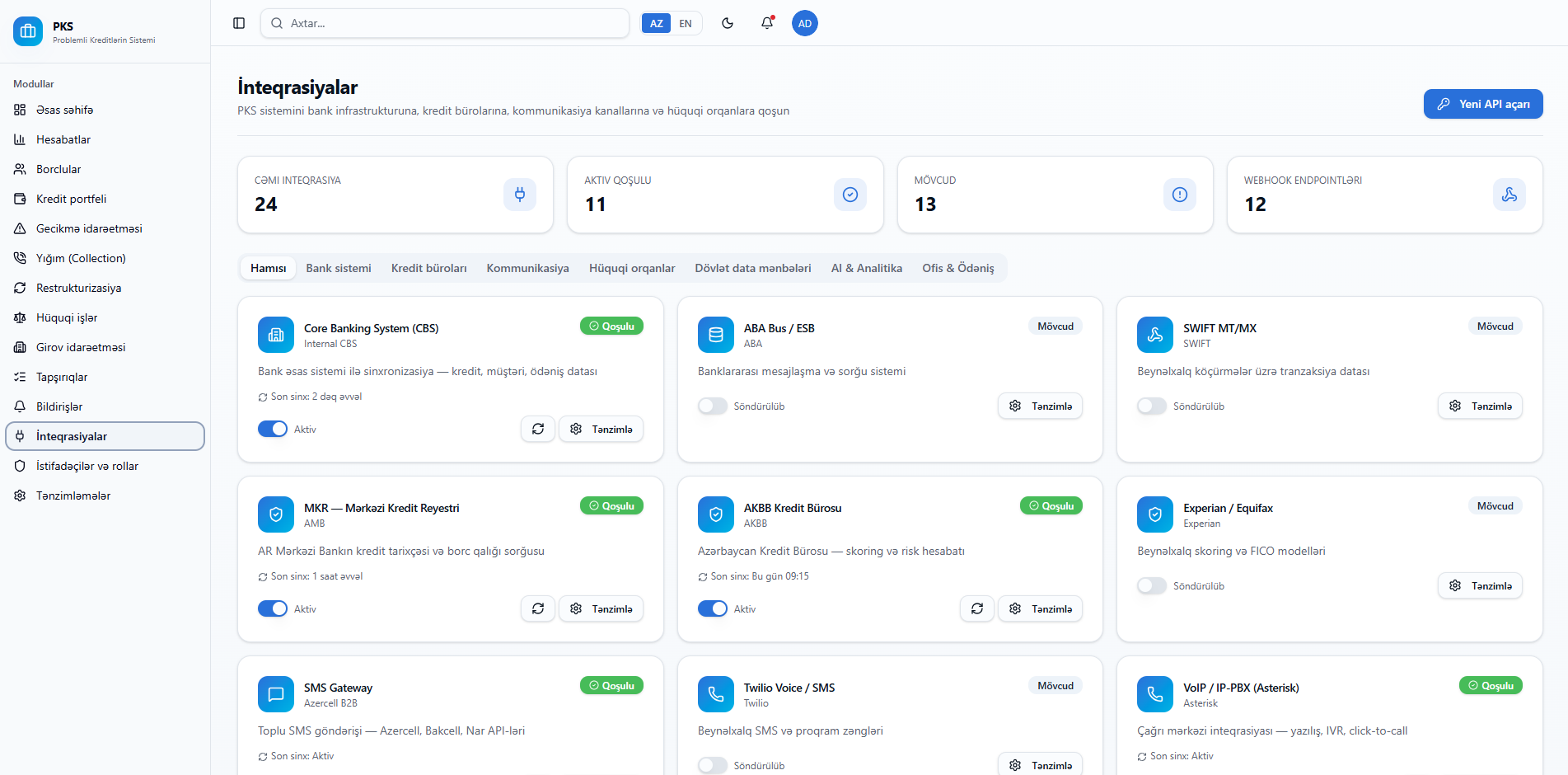Screen dimensions: 1568x775
Task: Open Tənzimlə for Core Banking System
Action: click(x=601, y=429)
